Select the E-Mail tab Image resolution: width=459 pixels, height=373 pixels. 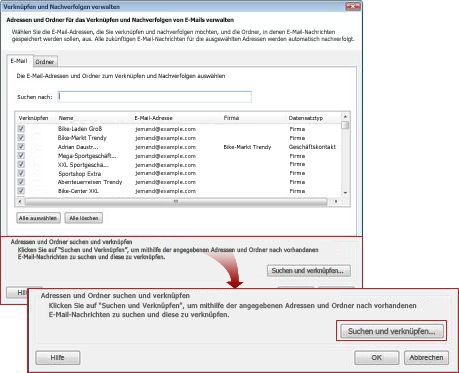(x=19, y=61)
